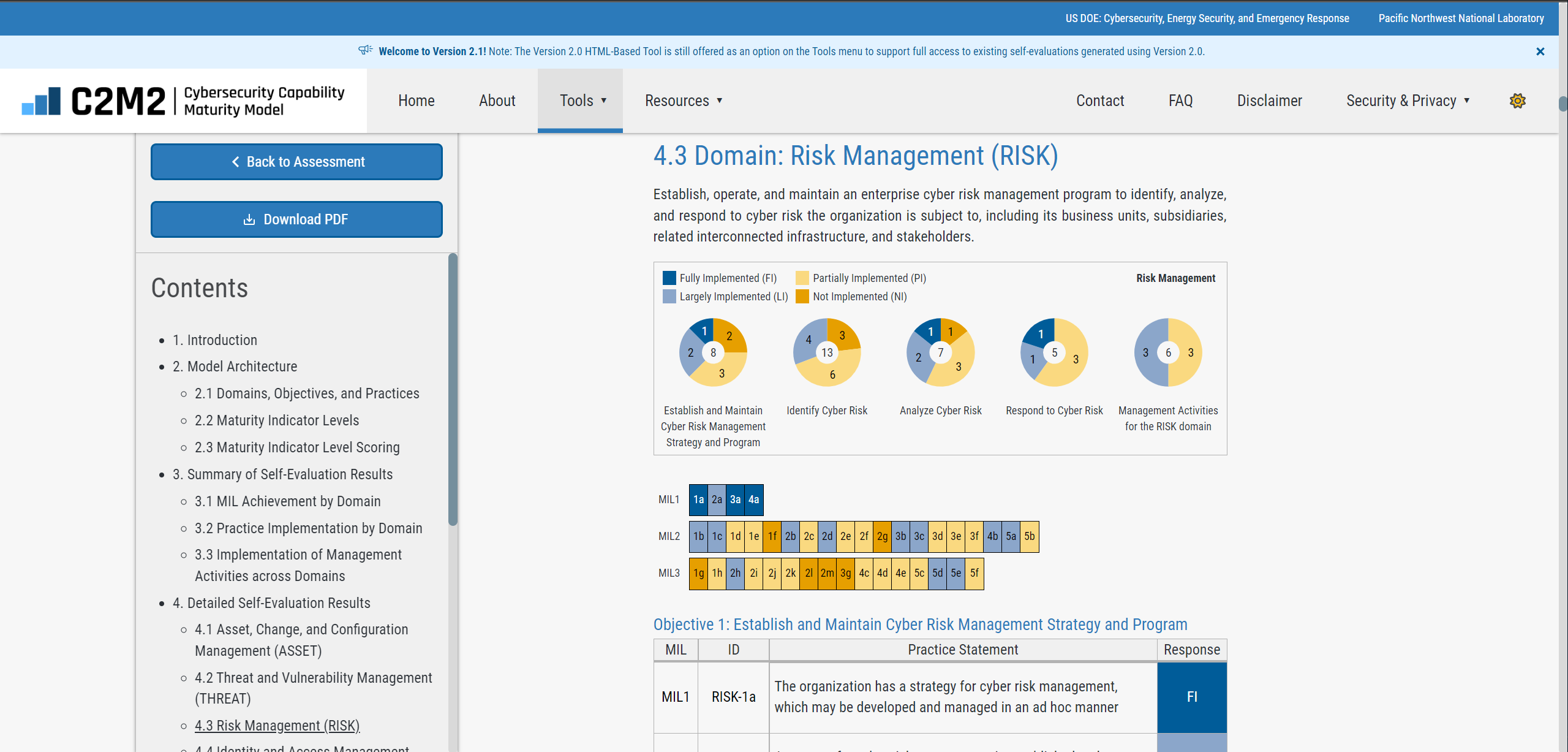Expand the Resources dropdown menu
Screen dimensions: 1568x752
[x=684, y=101]
